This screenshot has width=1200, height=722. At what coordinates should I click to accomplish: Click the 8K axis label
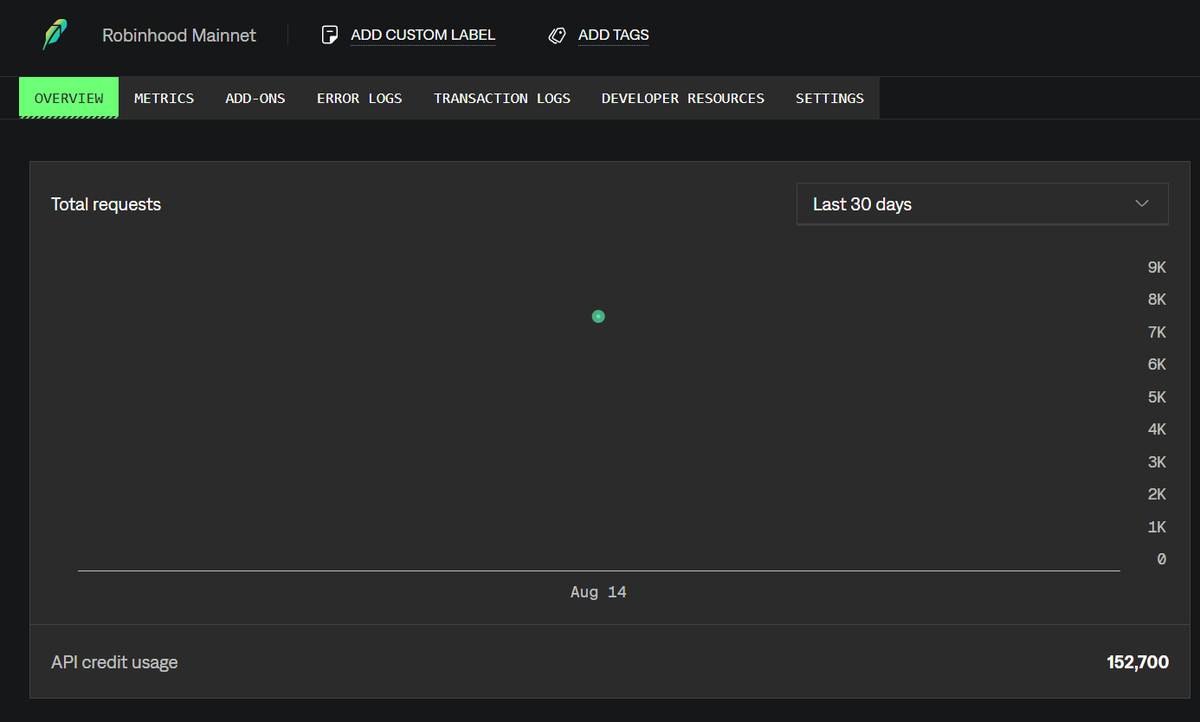[x=1157, y=300]
